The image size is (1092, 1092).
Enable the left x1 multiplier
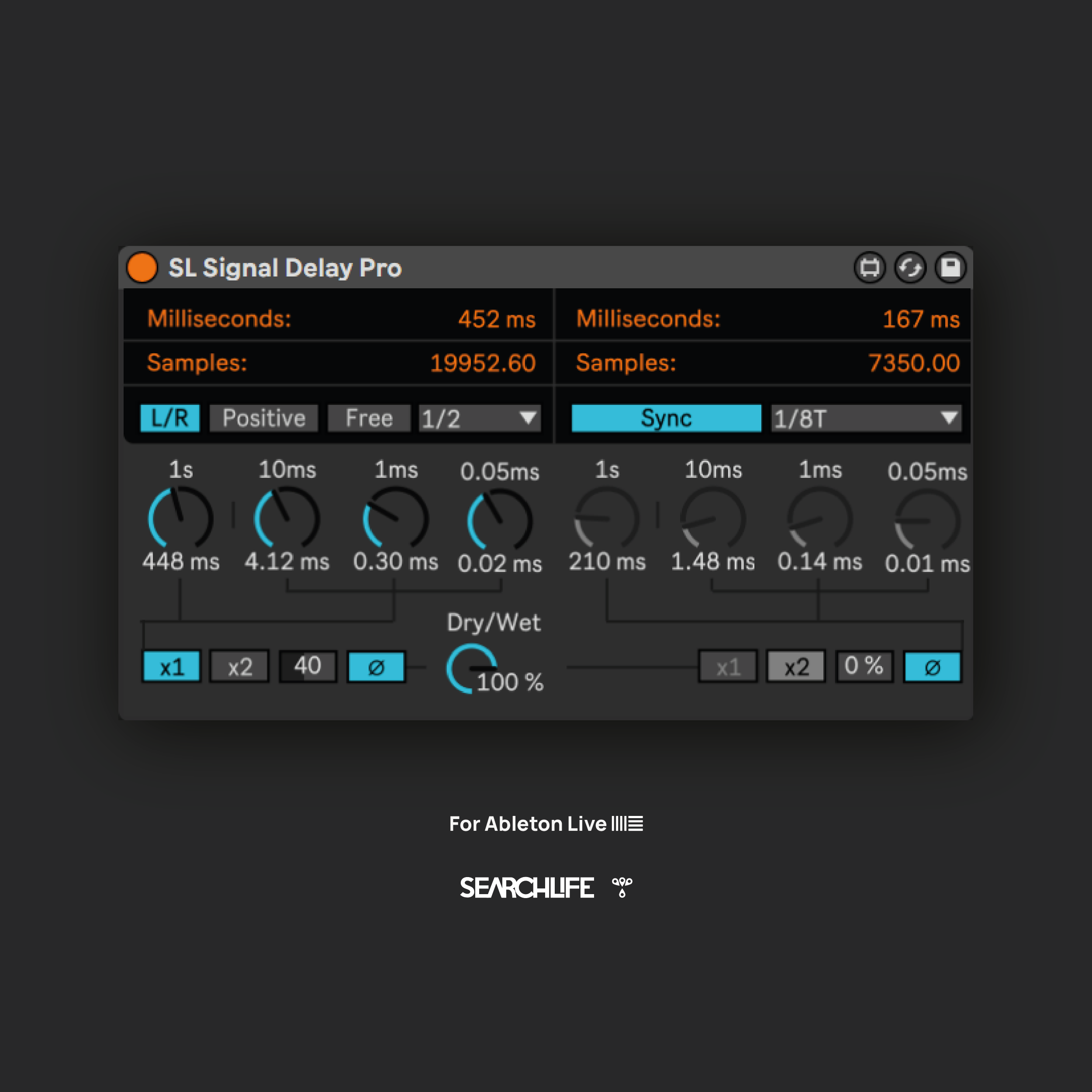pyautogui.click(x=171, y=667)
